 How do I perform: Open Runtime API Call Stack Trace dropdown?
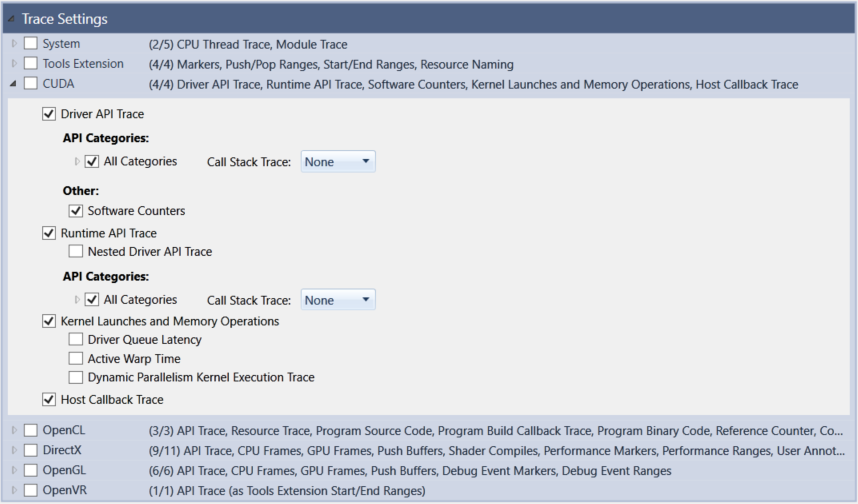pyautogui.click(x=338, y=300)
